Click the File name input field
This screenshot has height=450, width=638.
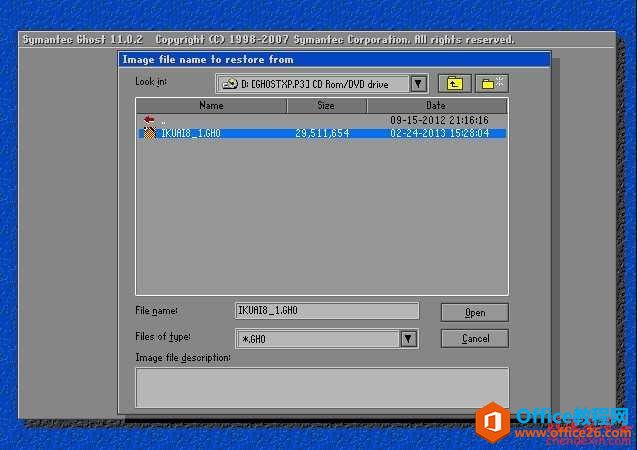(x=327, y=311)
